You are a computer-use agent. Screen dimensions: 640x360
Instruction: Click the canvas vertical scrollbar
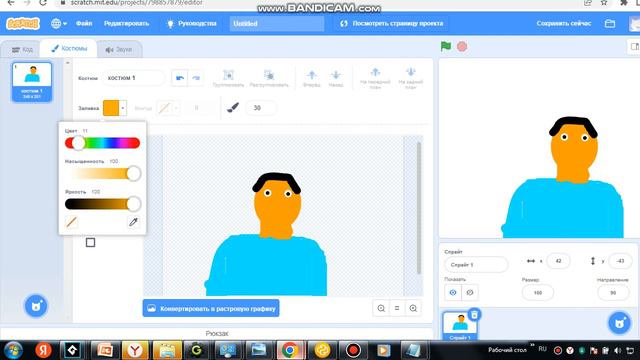coord(419,208)
